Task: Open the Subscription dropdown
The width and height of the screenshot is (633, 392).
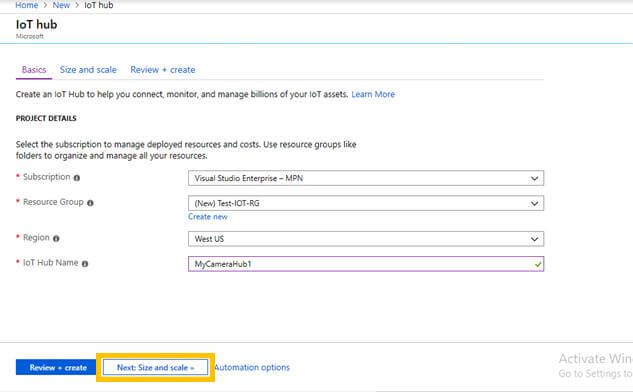Action: pyautogui.click(x=366, y=178)
